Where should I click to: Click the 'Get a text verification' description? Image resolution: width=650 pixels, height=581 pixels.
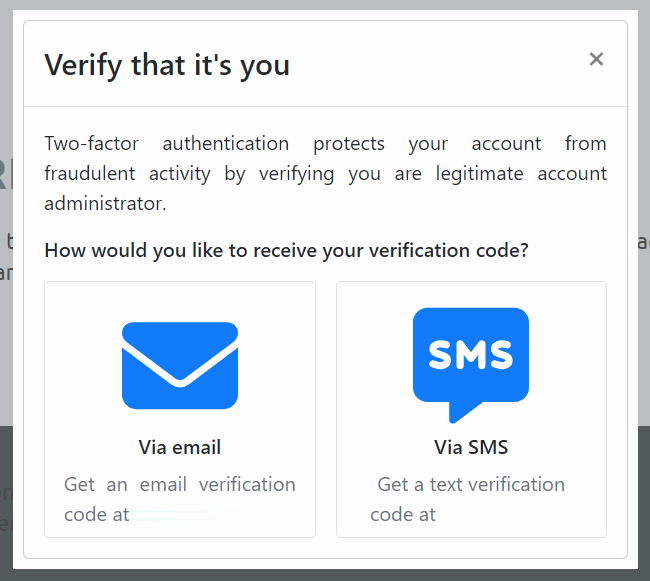click(x=471, y=484)
